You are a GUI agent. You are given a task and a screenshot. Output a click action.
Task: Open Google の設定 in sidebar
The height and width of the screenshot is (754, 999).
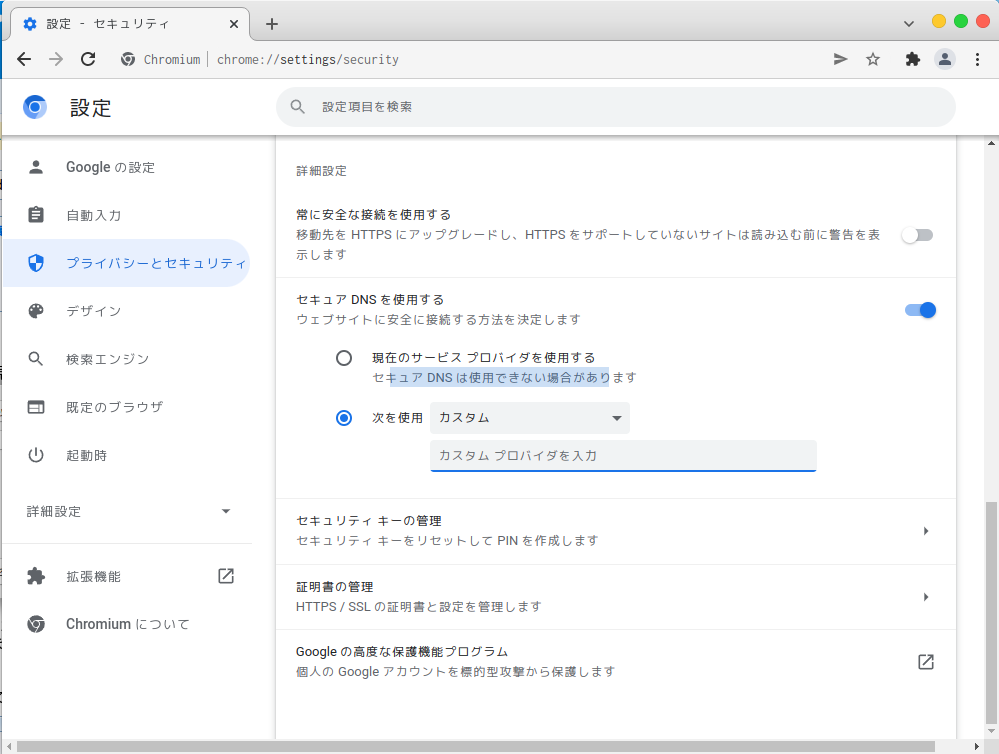pyautogui.click(x=126, y=167)
